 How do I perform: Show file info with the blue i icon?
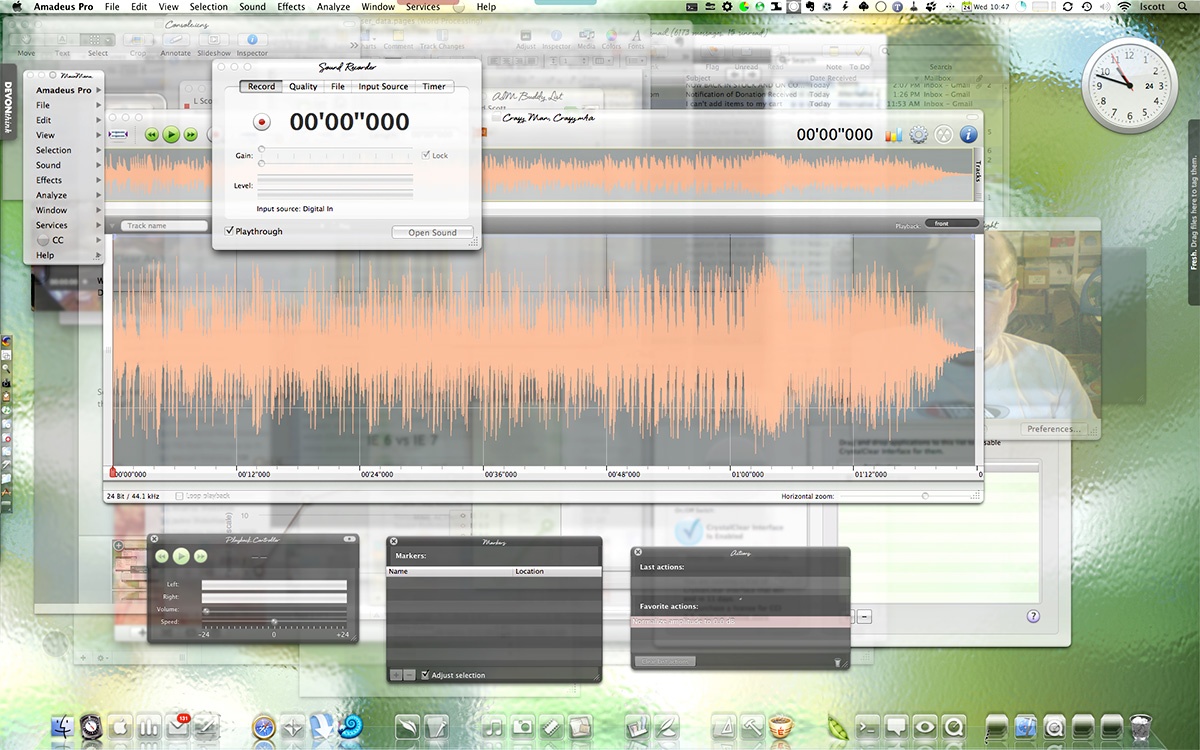click(x=968, y=135)
